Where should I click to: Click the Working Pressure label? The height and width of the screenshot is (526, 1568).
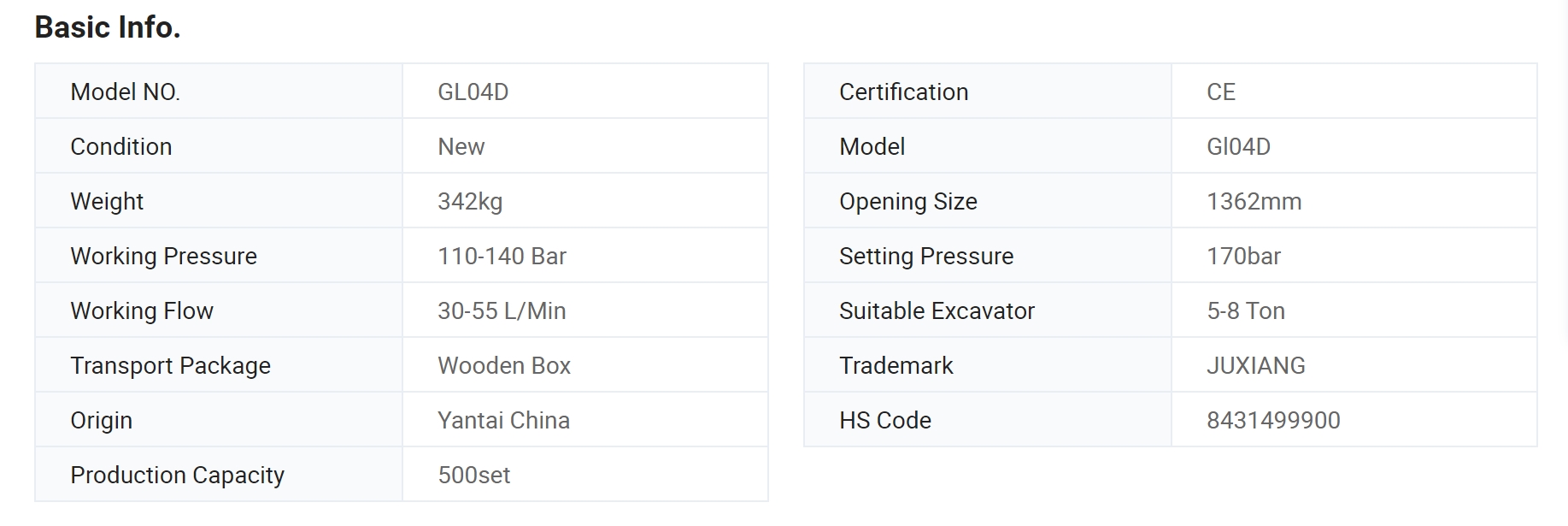(x=163, y=256)
